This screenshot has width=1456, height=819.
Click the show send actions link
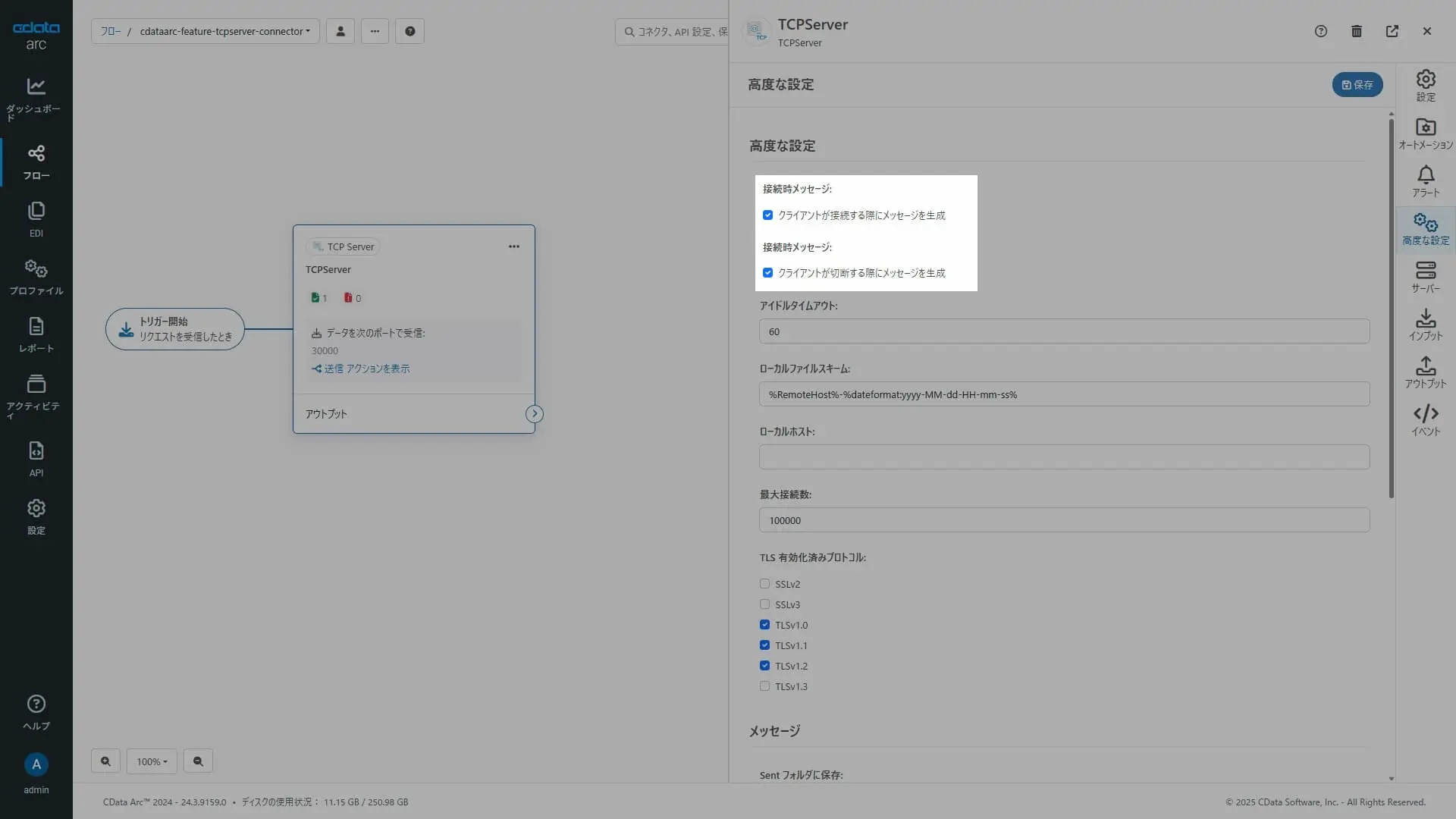361,369
